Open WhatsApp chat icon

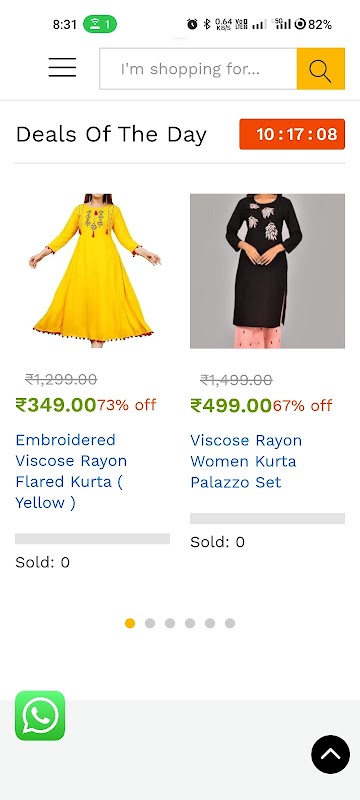tap(40, 715)
